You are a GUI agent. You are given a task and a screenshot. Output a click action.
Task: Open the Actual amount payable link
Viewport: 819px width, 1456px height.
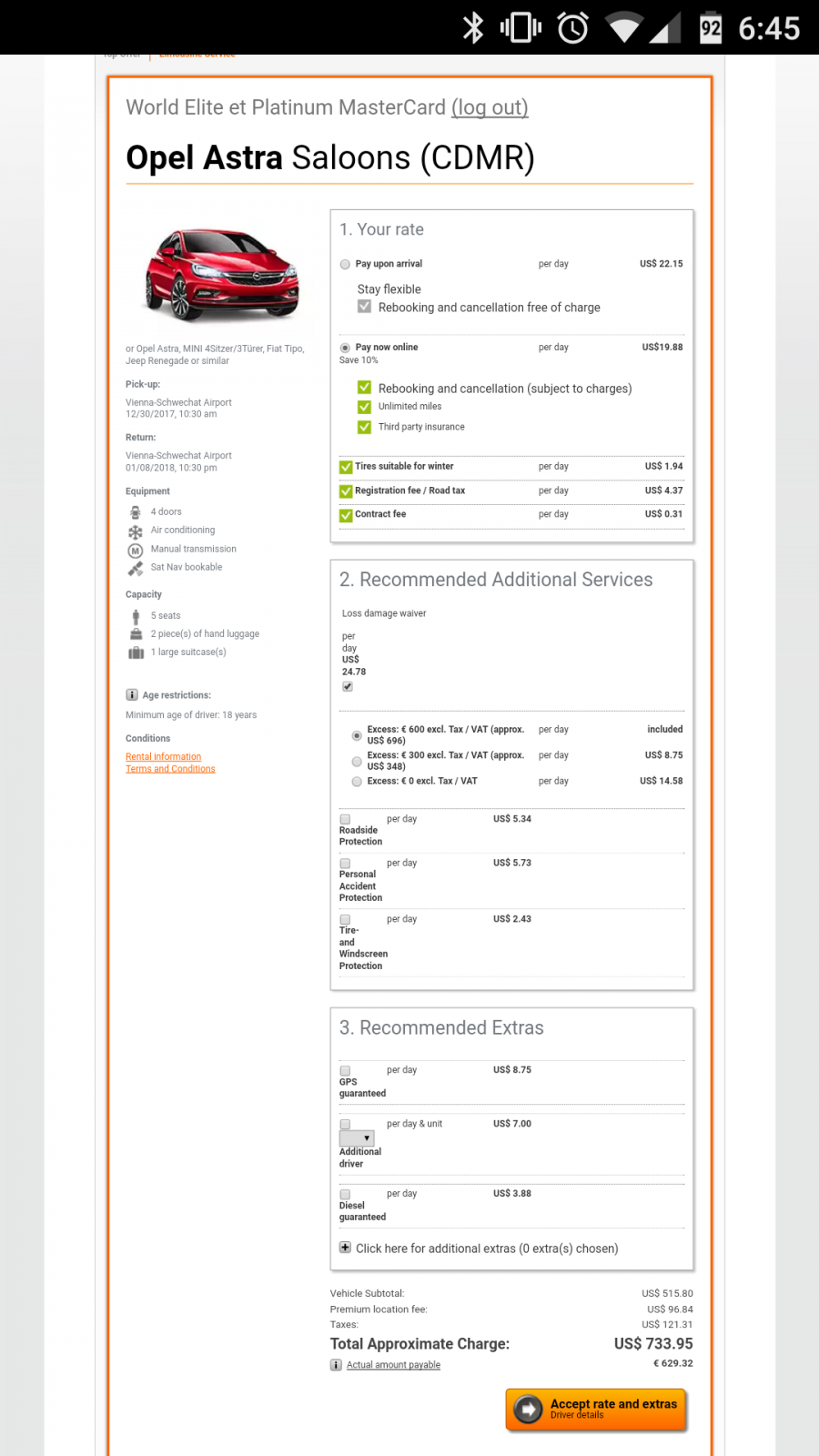[393, 1365]
